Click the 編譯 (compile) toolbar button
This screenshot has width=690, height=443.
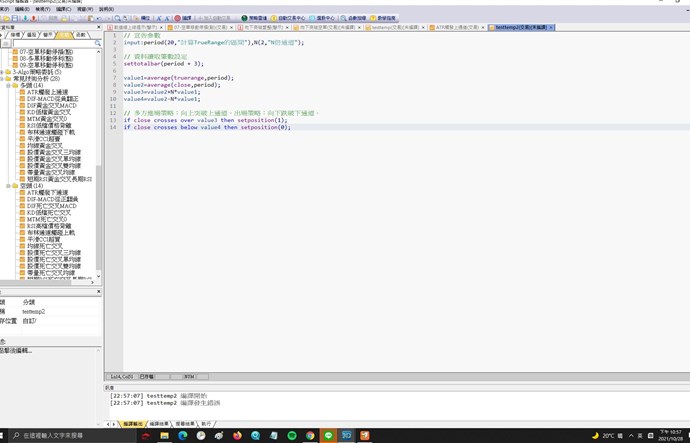pyautogui.click(x=186, y=18)
